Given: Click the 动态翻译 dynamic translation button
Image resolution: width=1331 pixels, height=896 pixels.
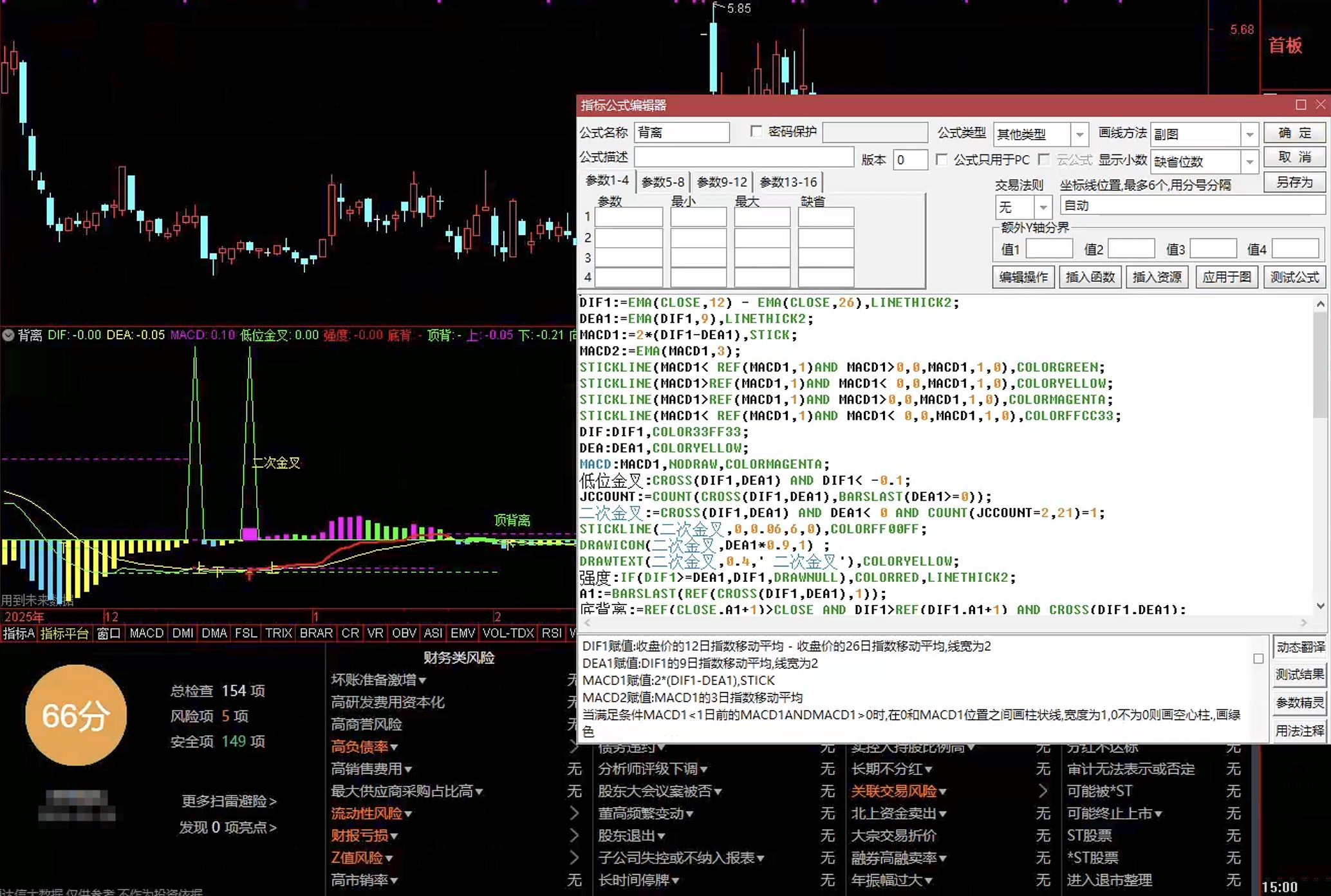Looking at the screenshot, I should coord(1300,646).
